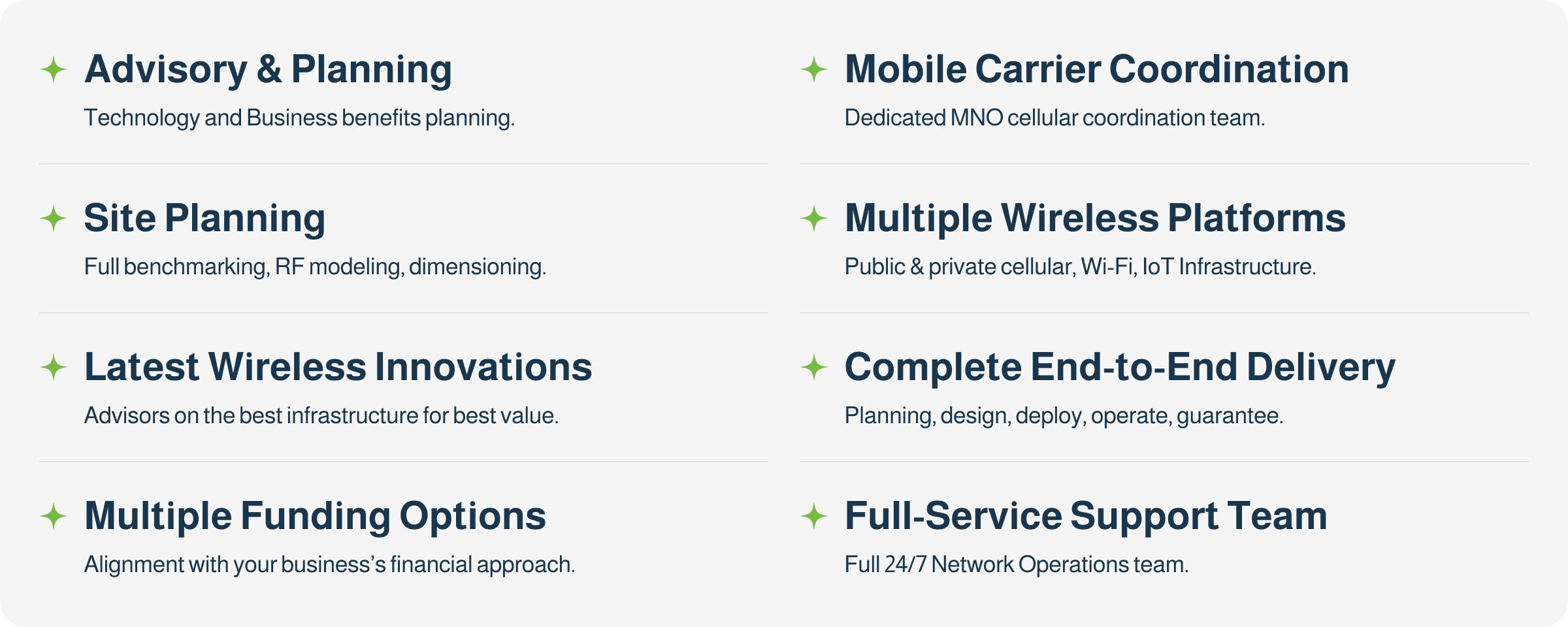This screenshot has width=1568, height=627.
Task: Click the sparkle icon beside Latest Wireless Innovations
Action: click(x=54, y=367)
